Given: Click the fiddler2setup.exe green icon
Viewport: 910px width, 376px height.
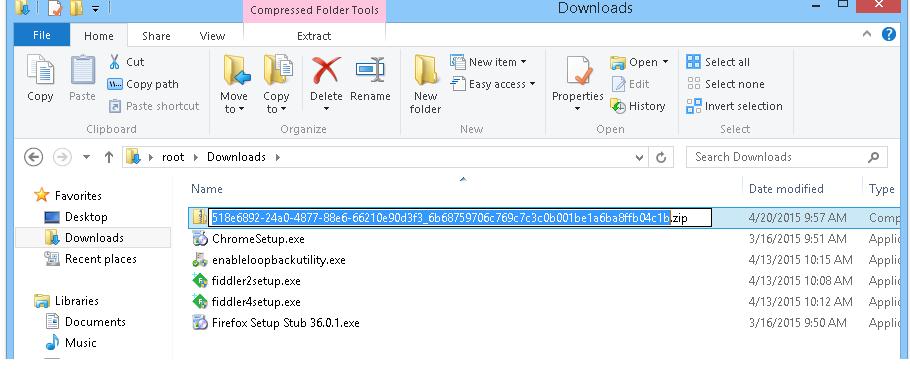Looking at the screenshot, I should coord(200,281).
